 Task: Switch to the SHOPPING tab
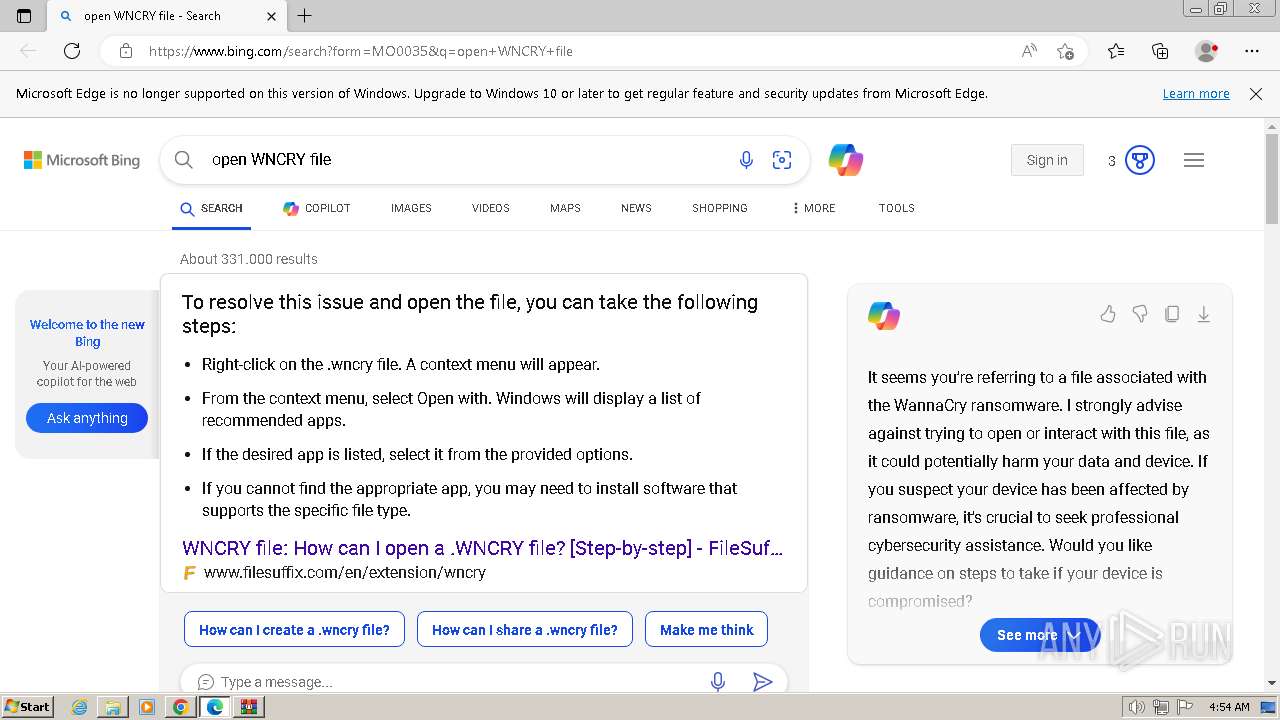point(720,208)
